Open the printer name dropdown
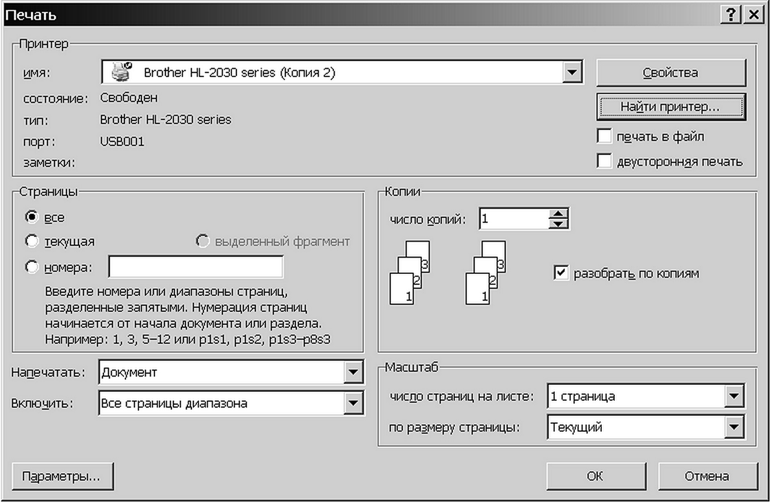 pos(572,72)
